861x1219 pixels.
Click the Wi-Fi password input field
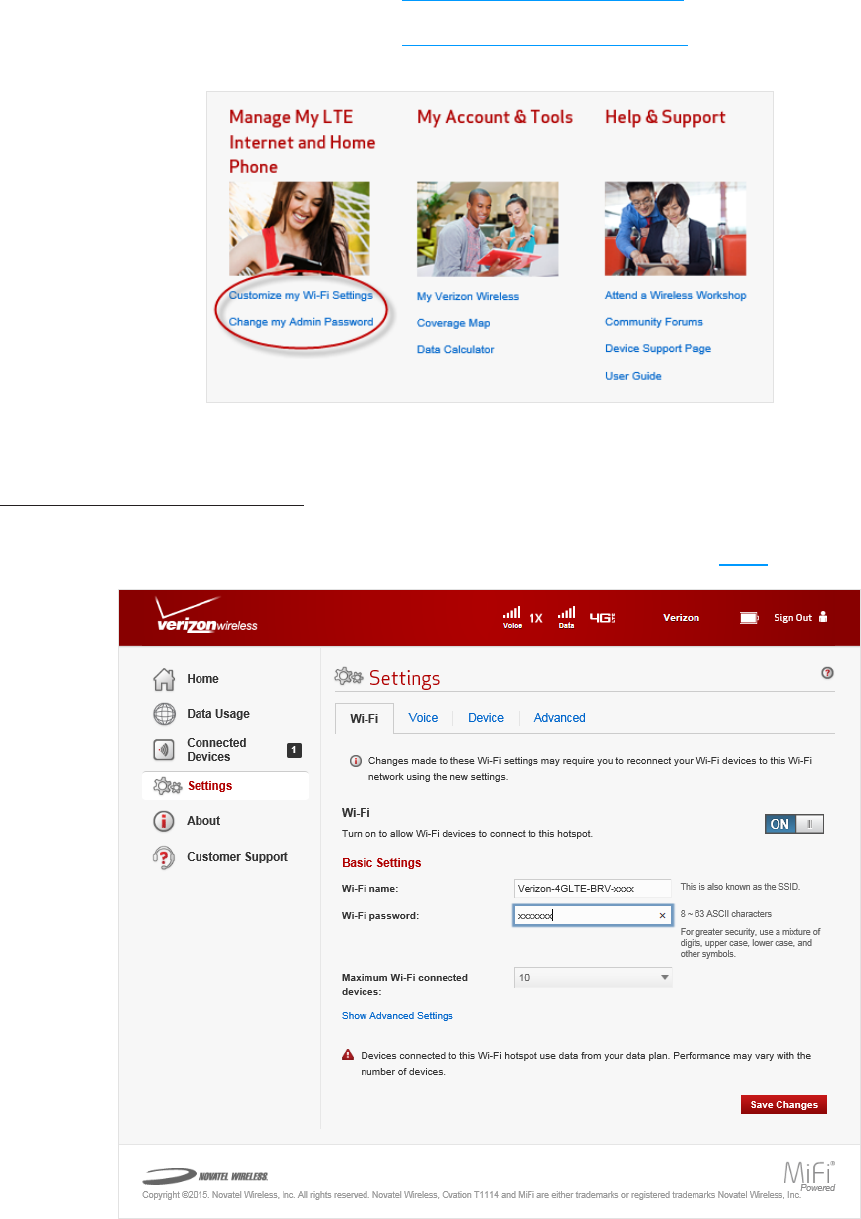coord(593,915)
